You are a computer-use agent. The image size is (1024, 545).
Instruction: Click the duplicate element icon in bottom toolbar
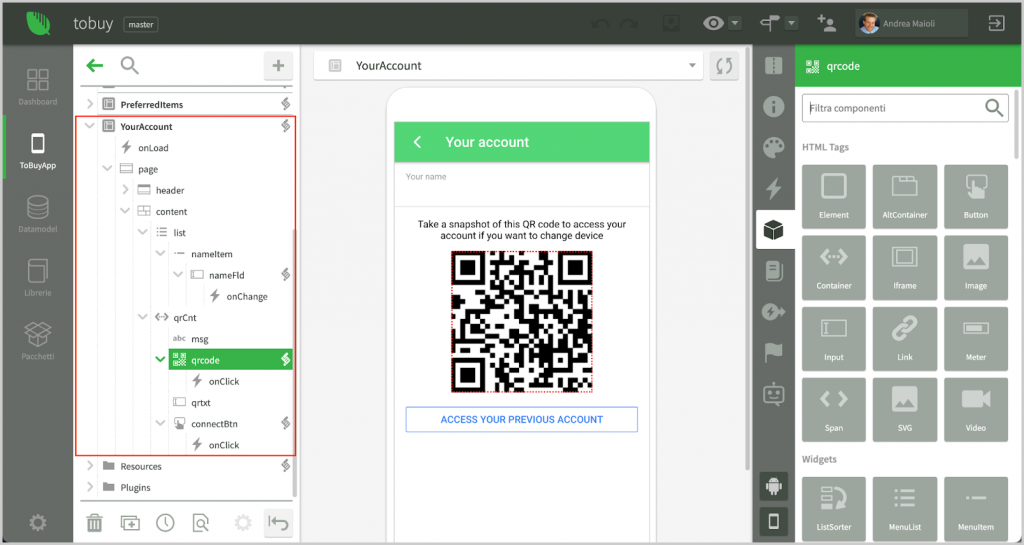point(130,523)
